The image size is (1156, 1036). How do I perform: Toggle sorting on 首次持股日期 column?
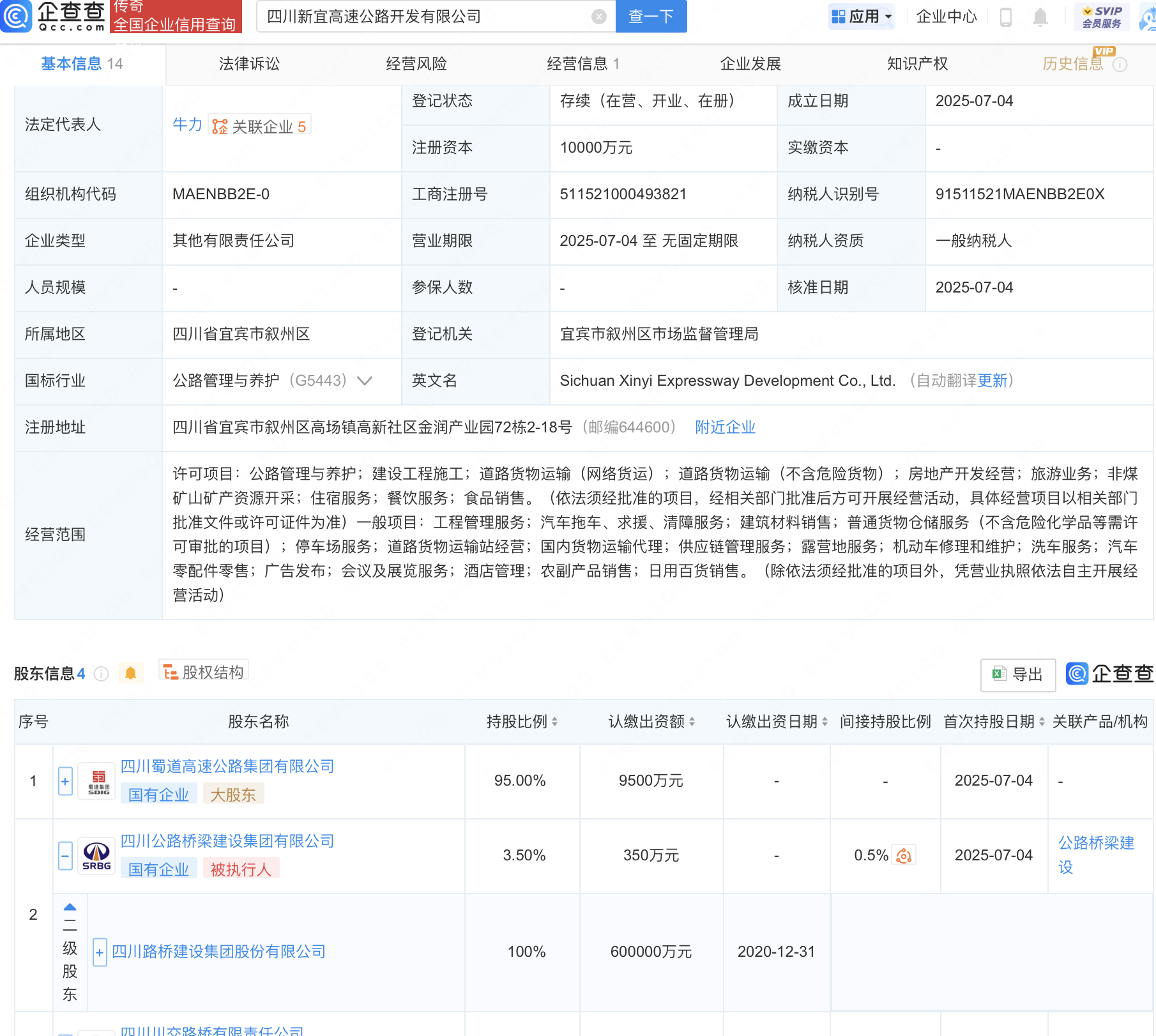tap(1042, 722)
